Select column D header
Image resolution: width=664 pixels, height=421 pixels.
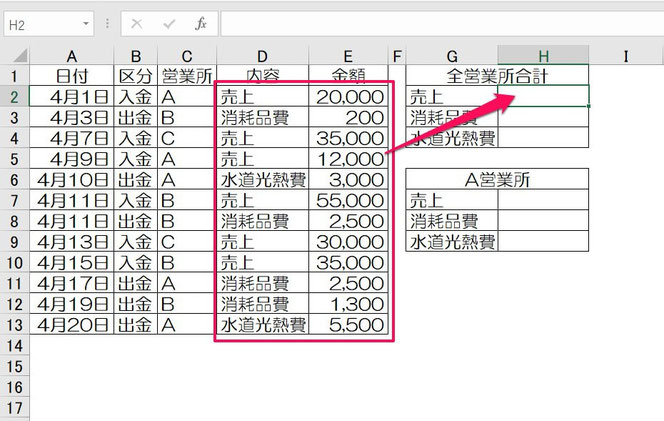(263, 55)
